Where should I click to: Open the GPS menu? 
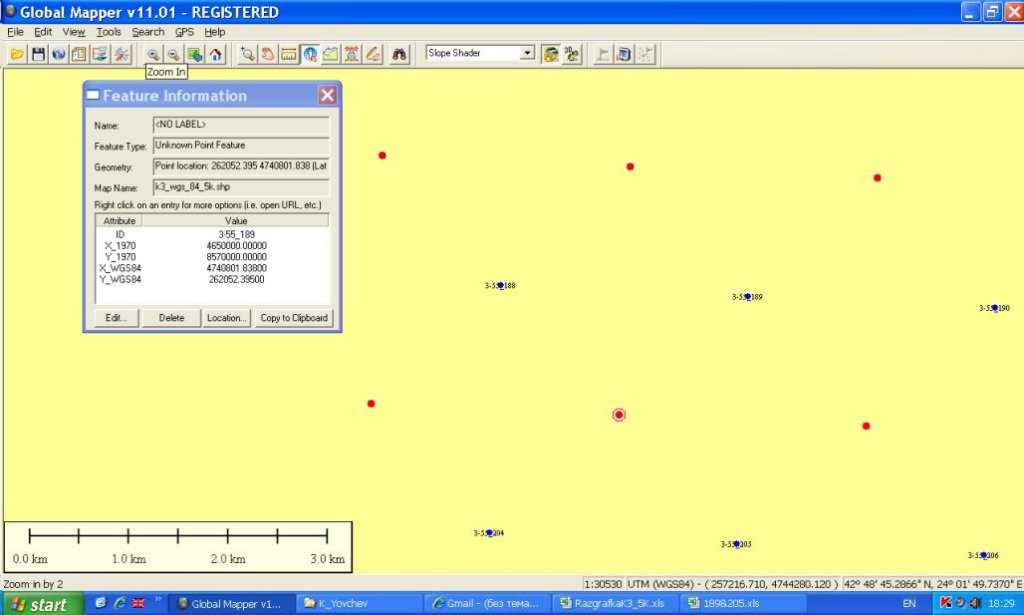pyautogui.click(x=184, y=32)
